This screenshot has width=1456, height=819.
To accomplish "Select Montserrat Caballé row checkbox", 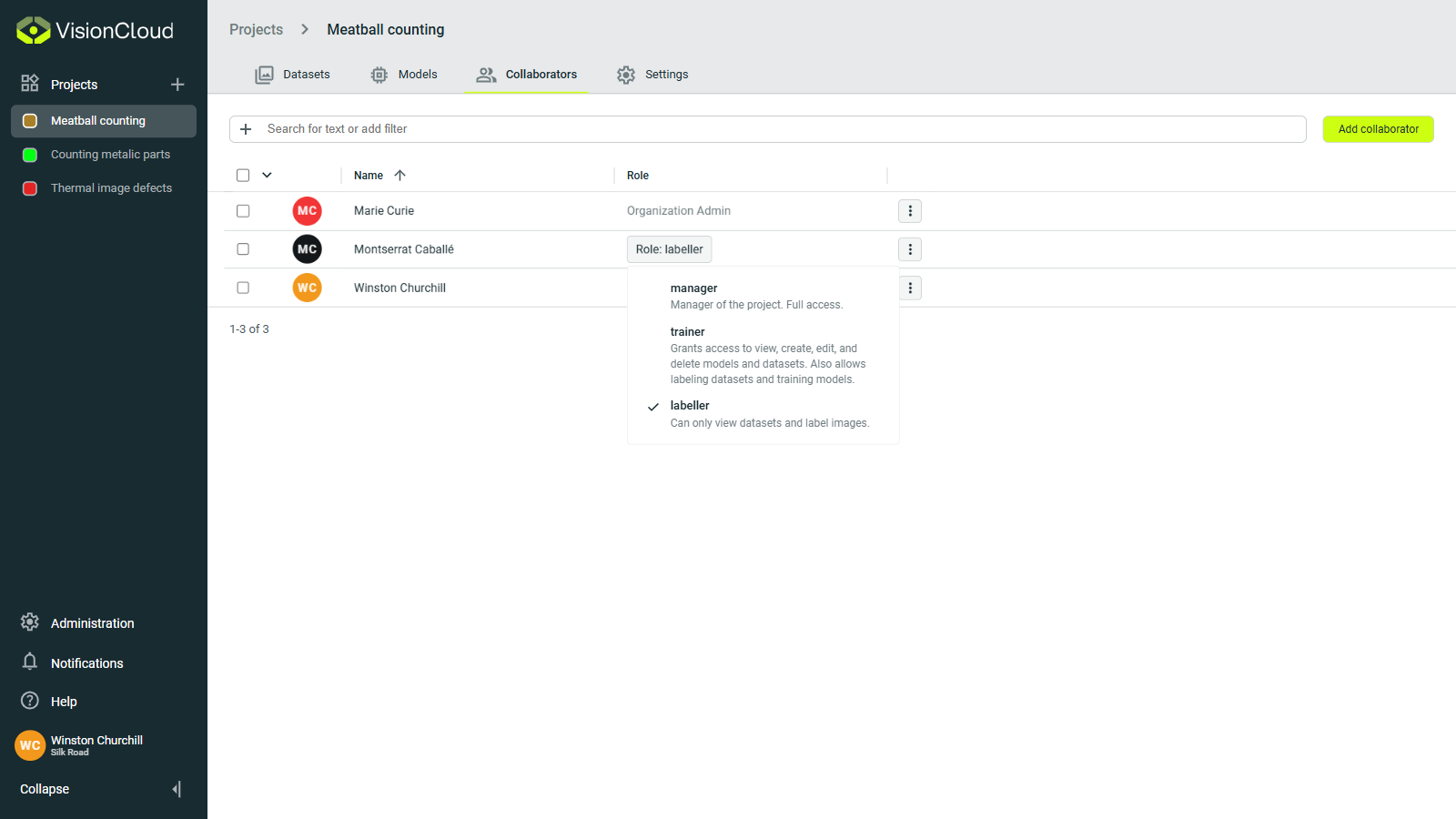I will coord(243,249).
